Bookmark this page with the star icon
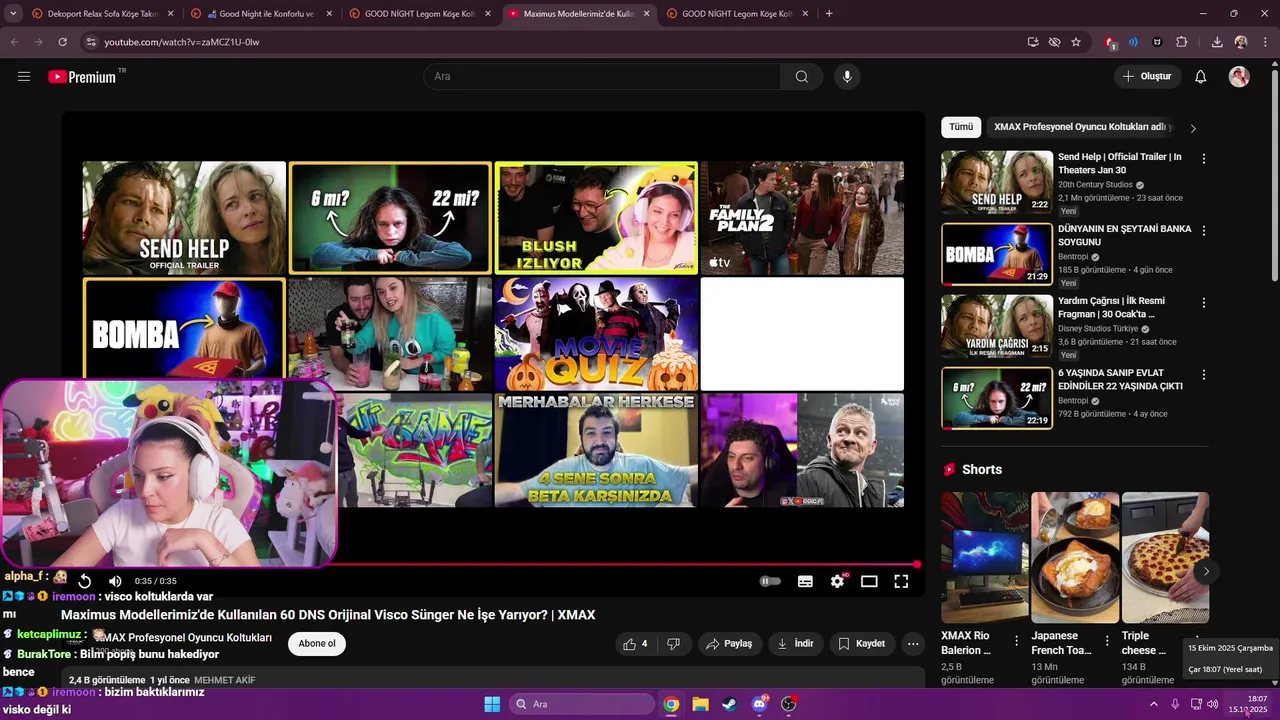The width and height of the screenshot is (1280, 720). 1076,42
